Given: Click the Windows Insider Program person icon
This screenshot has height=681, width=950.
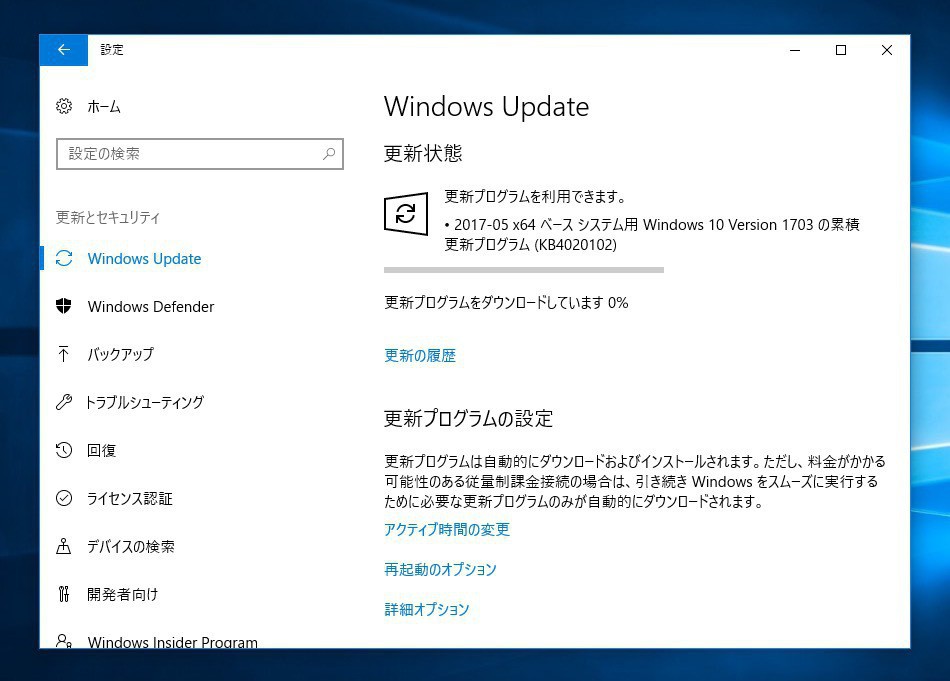Looking at the screenshot, I should [64, 641].
